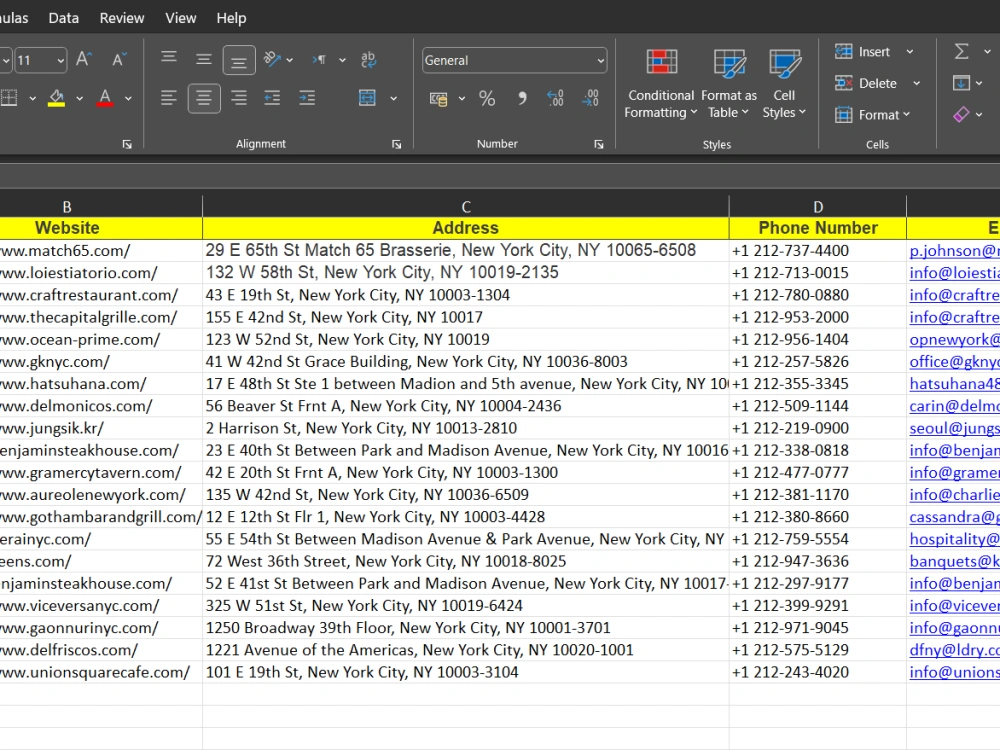Click Decrease Decimal icon

[x=591, y=98]
